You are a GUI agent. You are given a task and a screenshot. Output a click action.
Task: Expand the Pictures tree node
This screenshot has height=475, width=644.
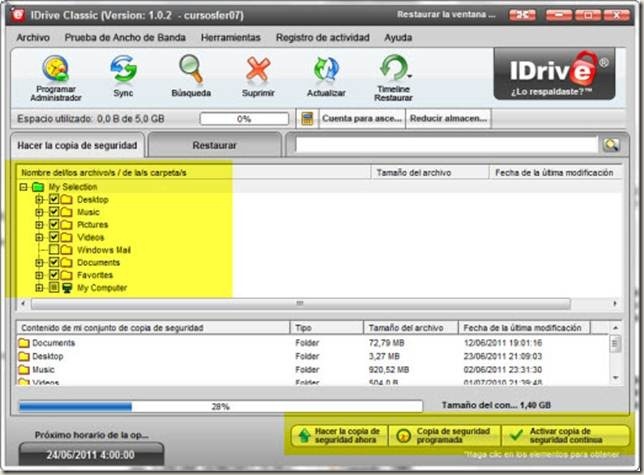click(39, 225)
